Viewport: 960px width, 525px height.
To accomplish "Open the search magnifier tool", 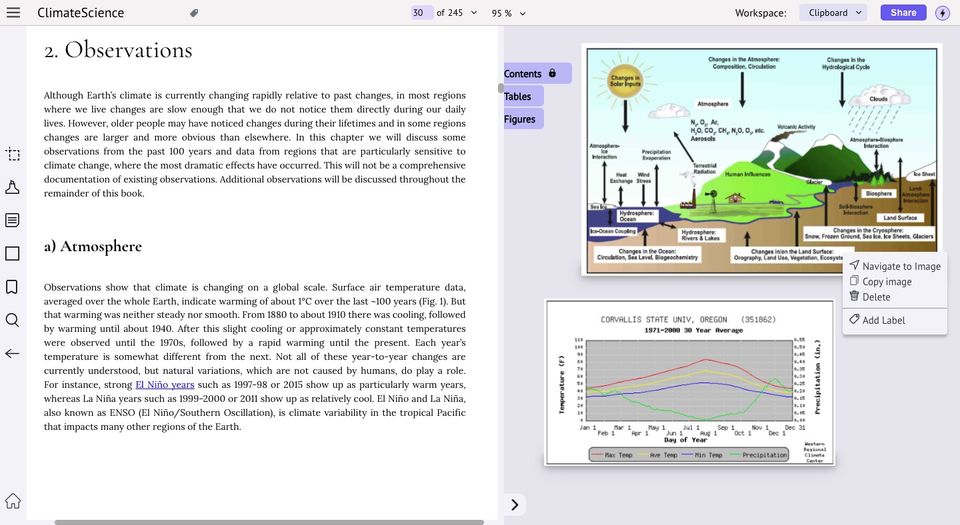I will (x=12, y=320).
